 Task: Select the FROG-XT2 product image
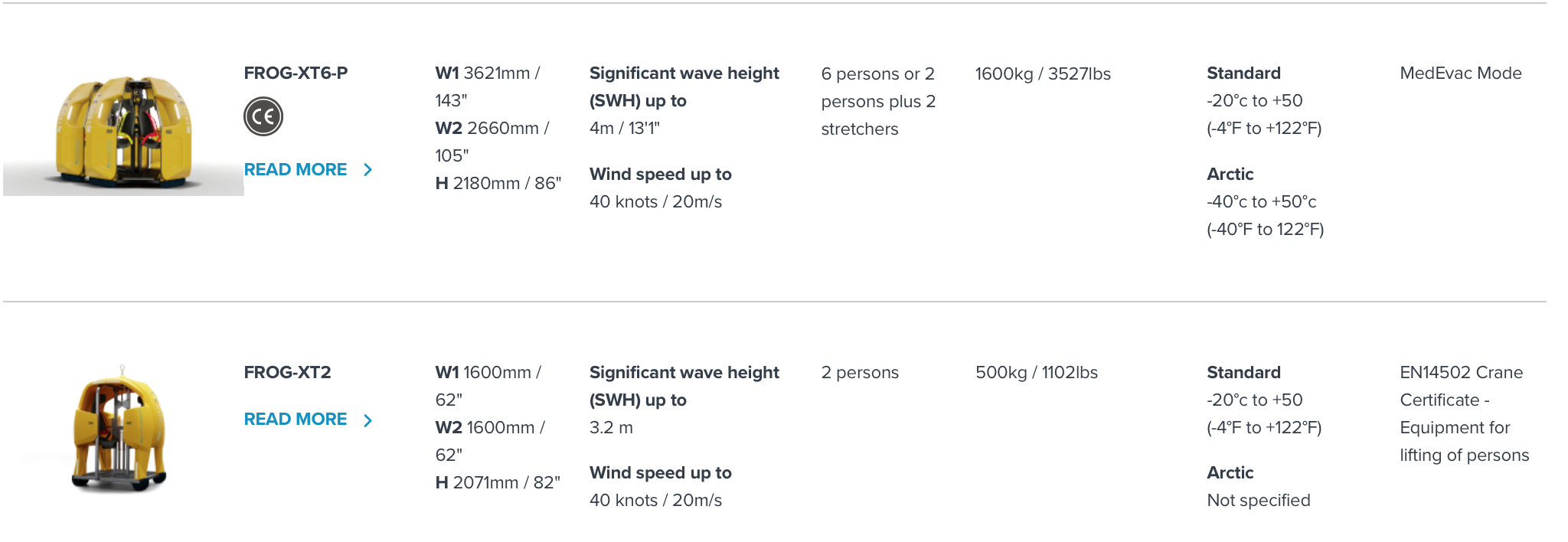pos(119,429)
